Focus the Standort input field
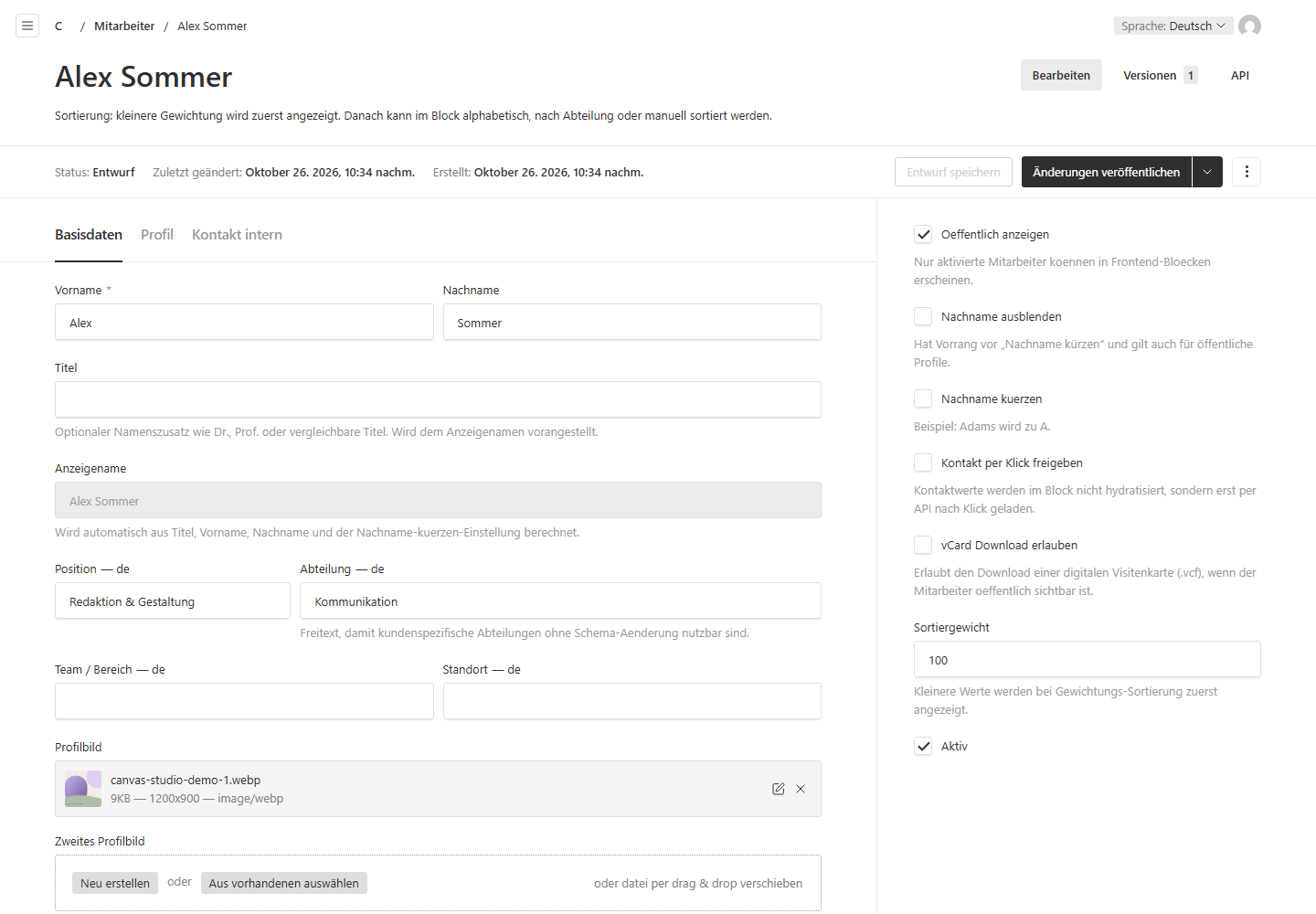Image resolution: width=1316 pixels, height=914 pixels. (632, 701)
